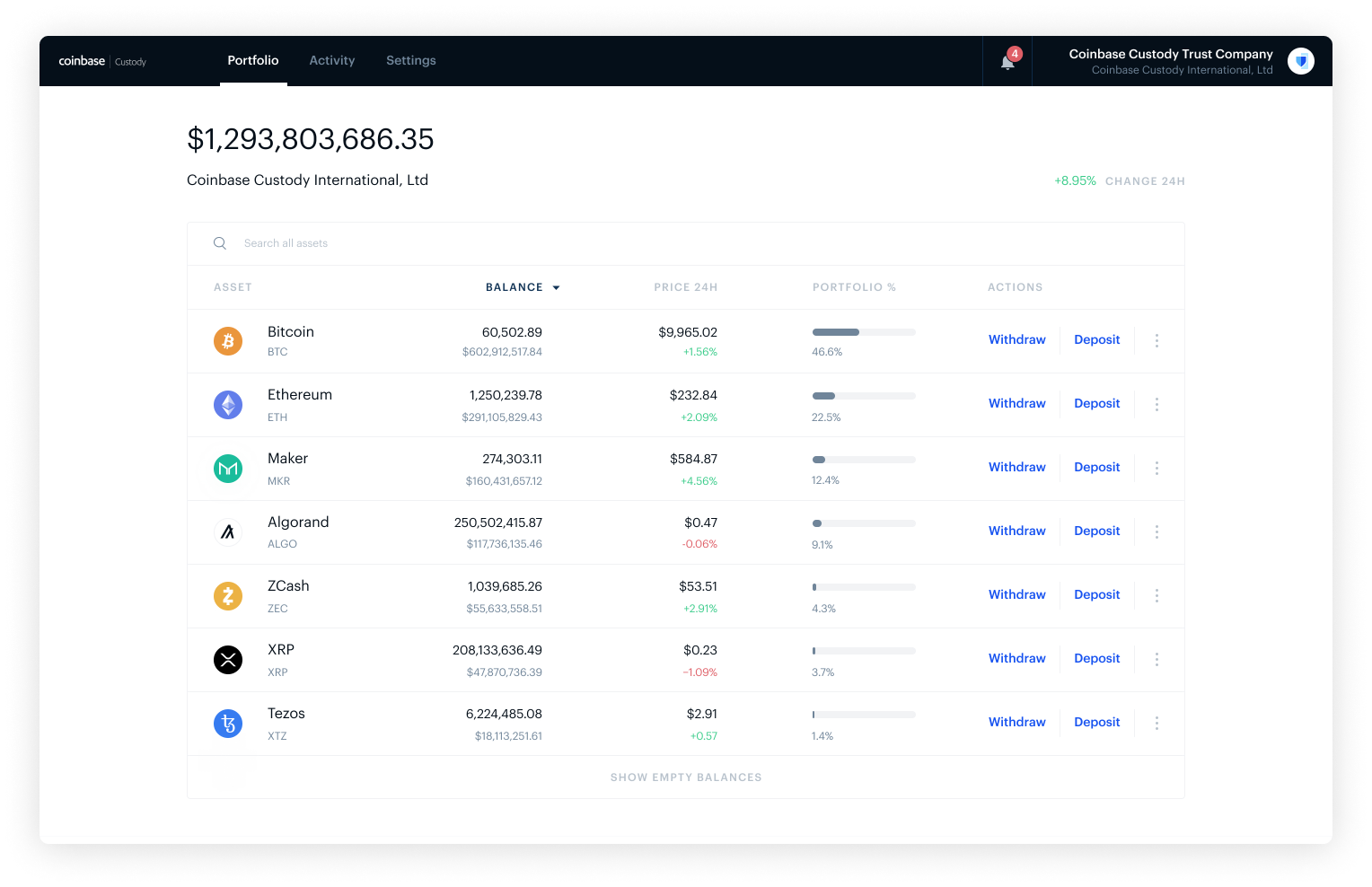Click the Portfolio % column header
Screen dimensions: 1372x887
point(854,287)
